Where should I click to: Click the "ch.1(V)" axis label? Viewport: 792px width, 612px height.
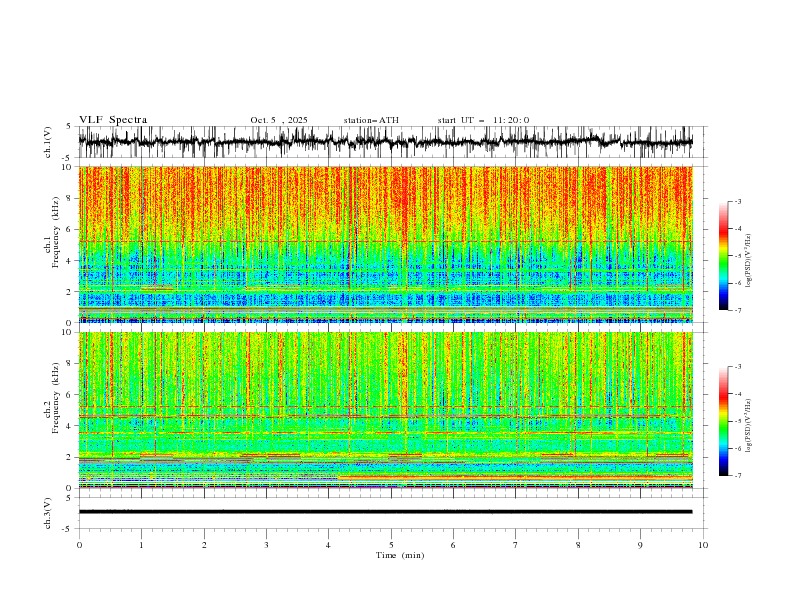(48, 142)
